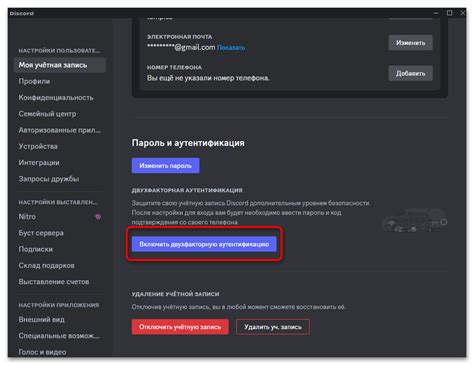Click the ДВУХФАКТОРНАЯ АУТЕНТИФИКАЦИЯ label

[187, 190]
